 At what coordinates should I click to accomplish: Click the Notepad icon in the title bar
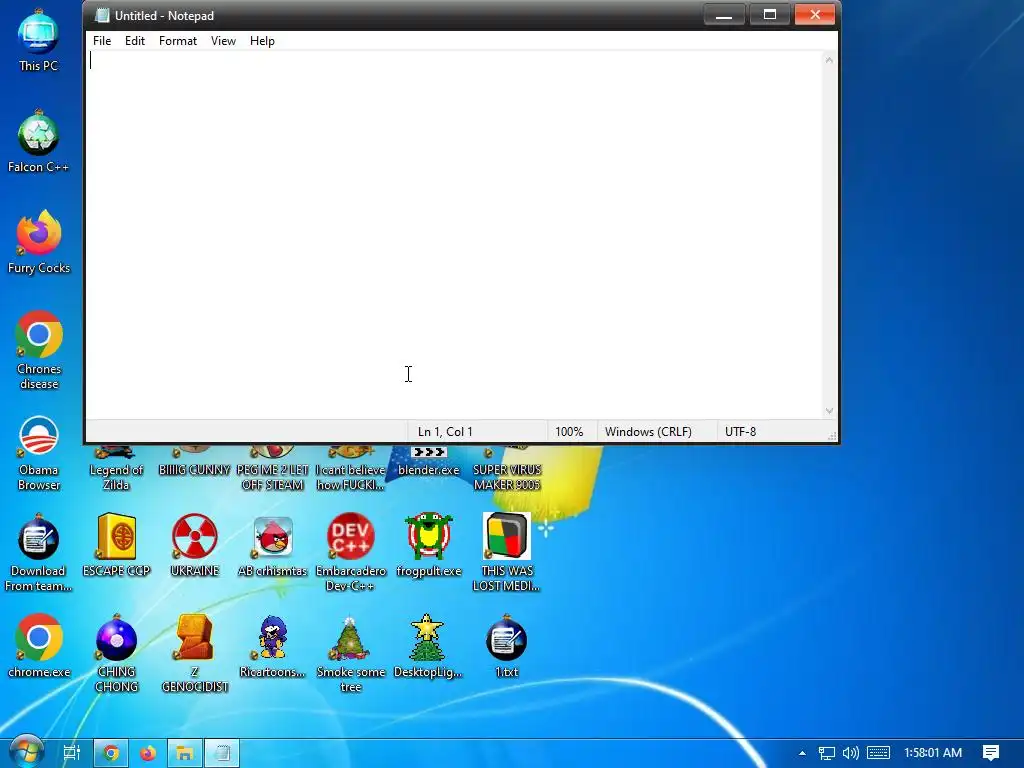tap(102, 15)
